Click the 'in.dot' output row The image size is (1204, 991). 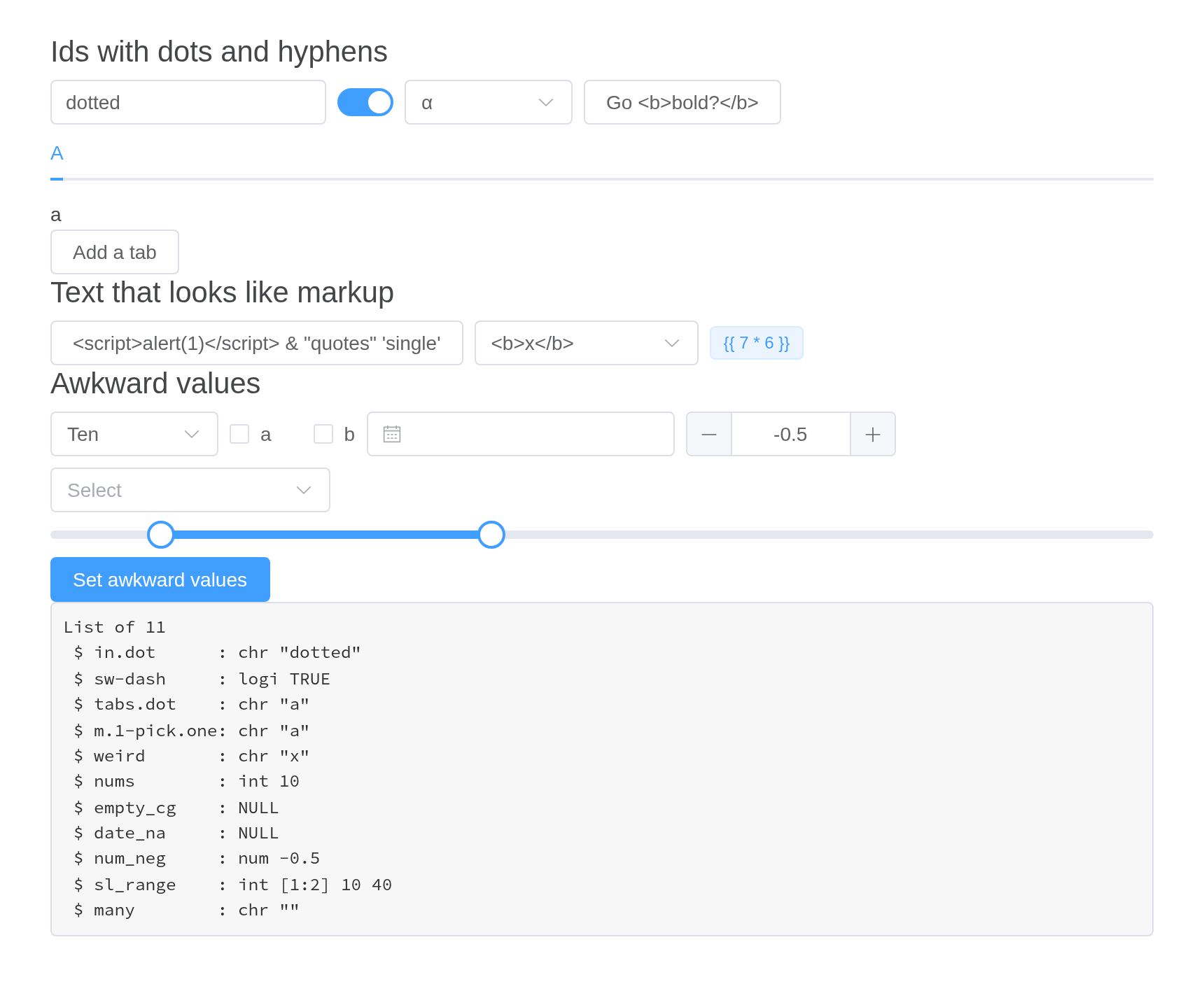[x=217, y=652]
